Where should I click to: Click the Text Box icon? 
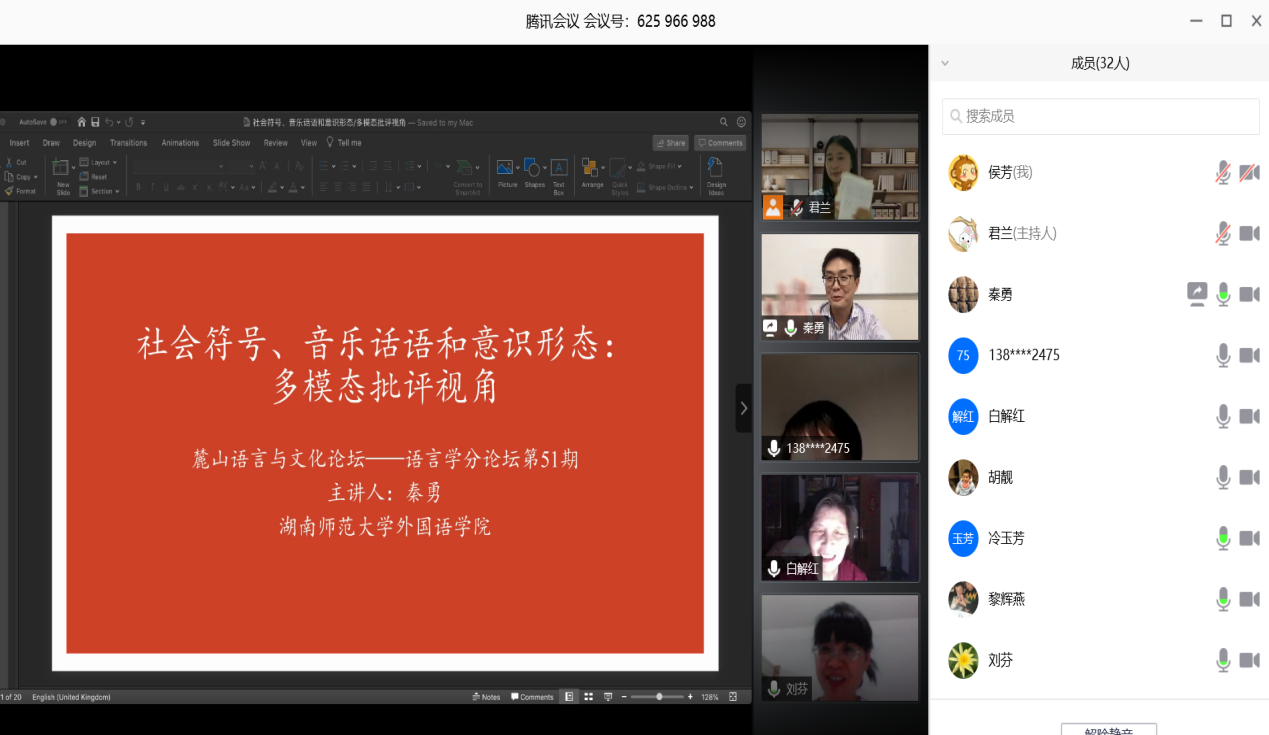tap(559, 168)
